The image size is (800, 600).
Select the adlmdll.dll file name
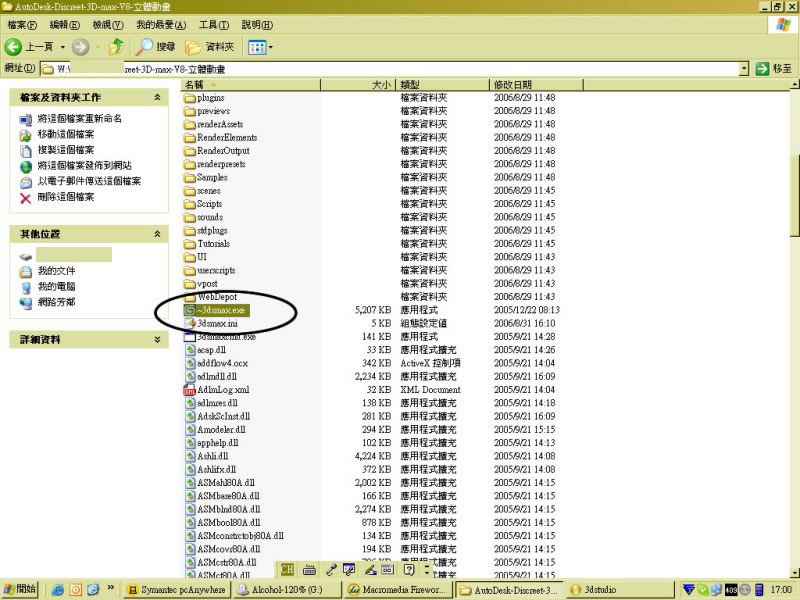217,377
